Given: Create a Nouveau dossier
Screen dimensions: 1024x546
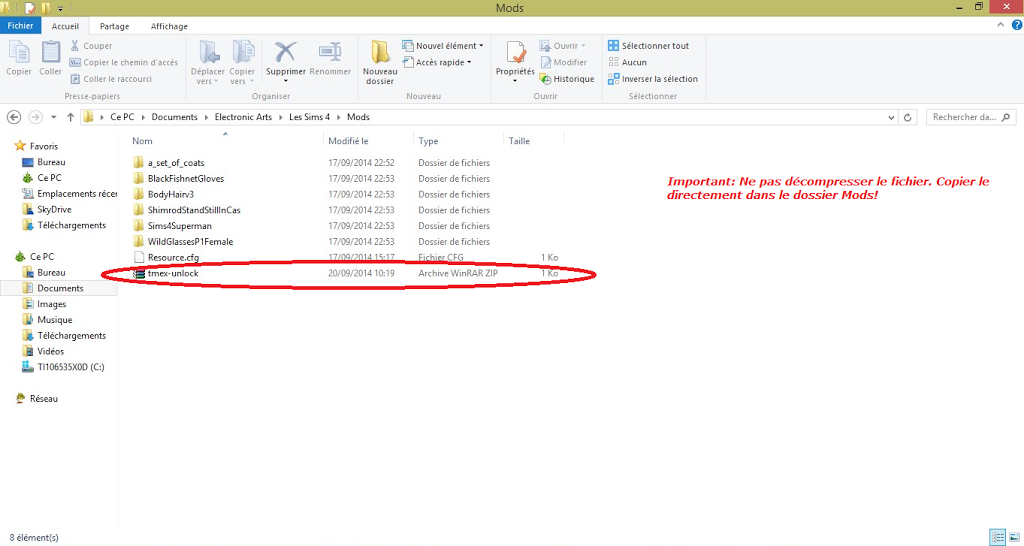Looking at the screenshot, I should point(379,63).
